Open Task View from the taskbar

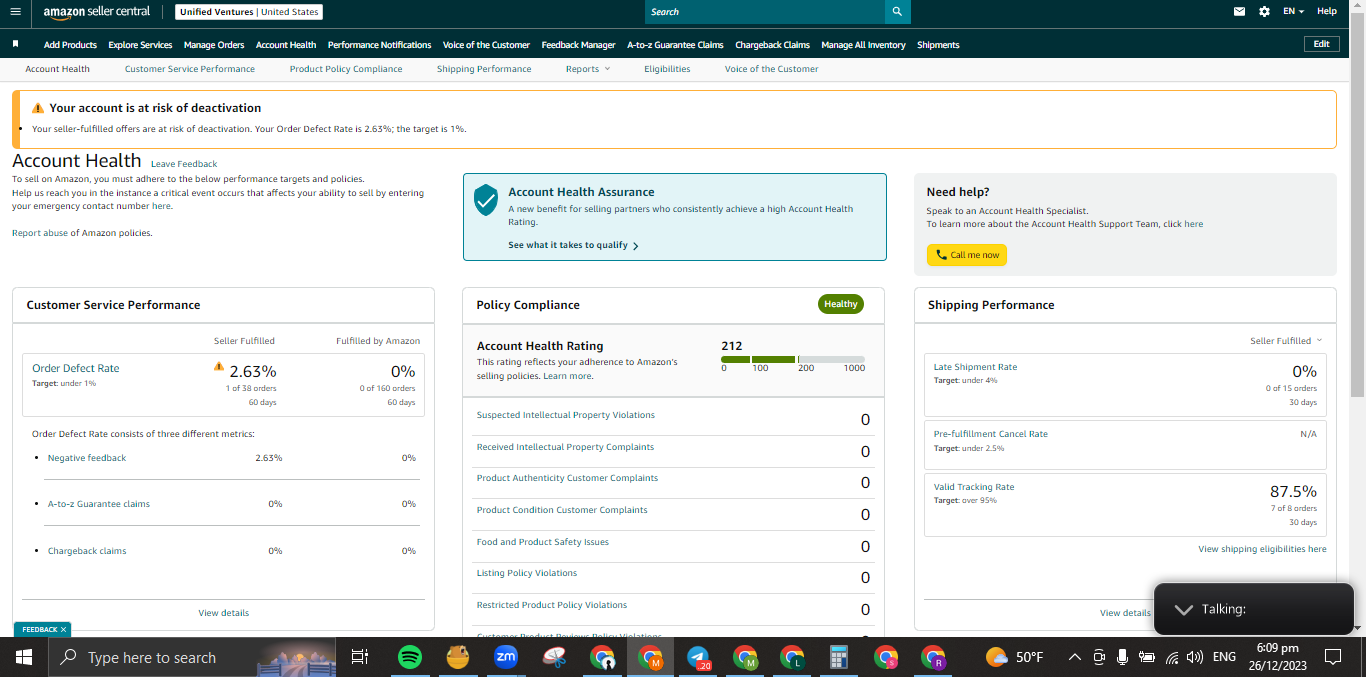360,657
